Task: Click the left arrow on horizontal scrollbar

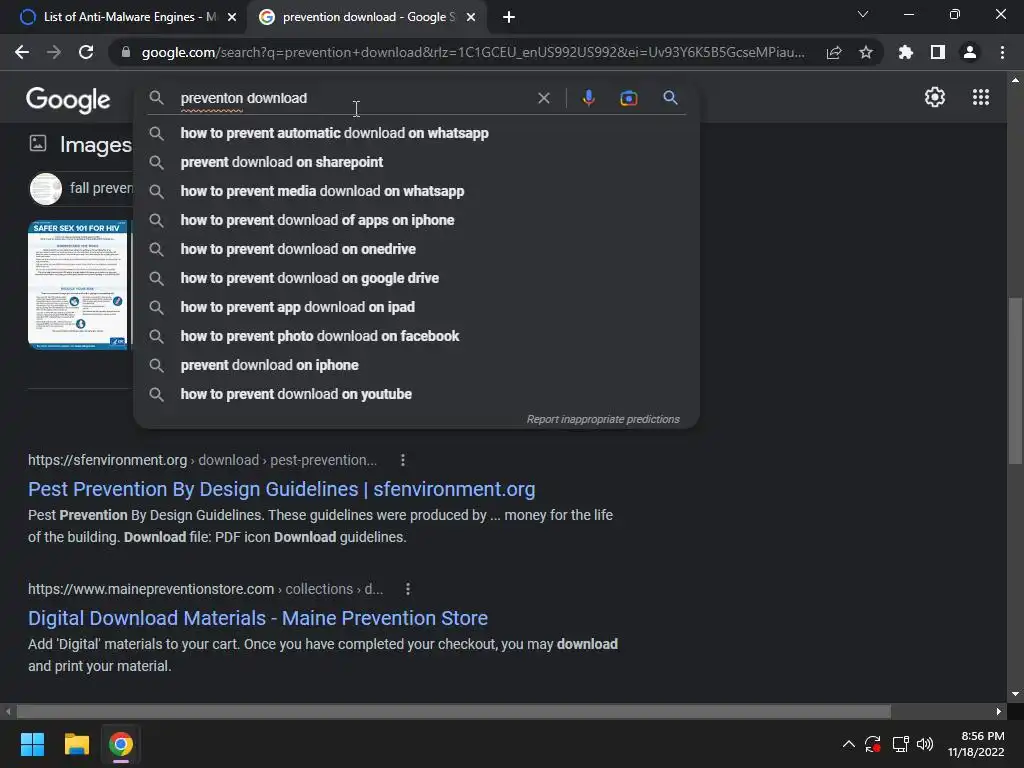Action: click(8, 711)
